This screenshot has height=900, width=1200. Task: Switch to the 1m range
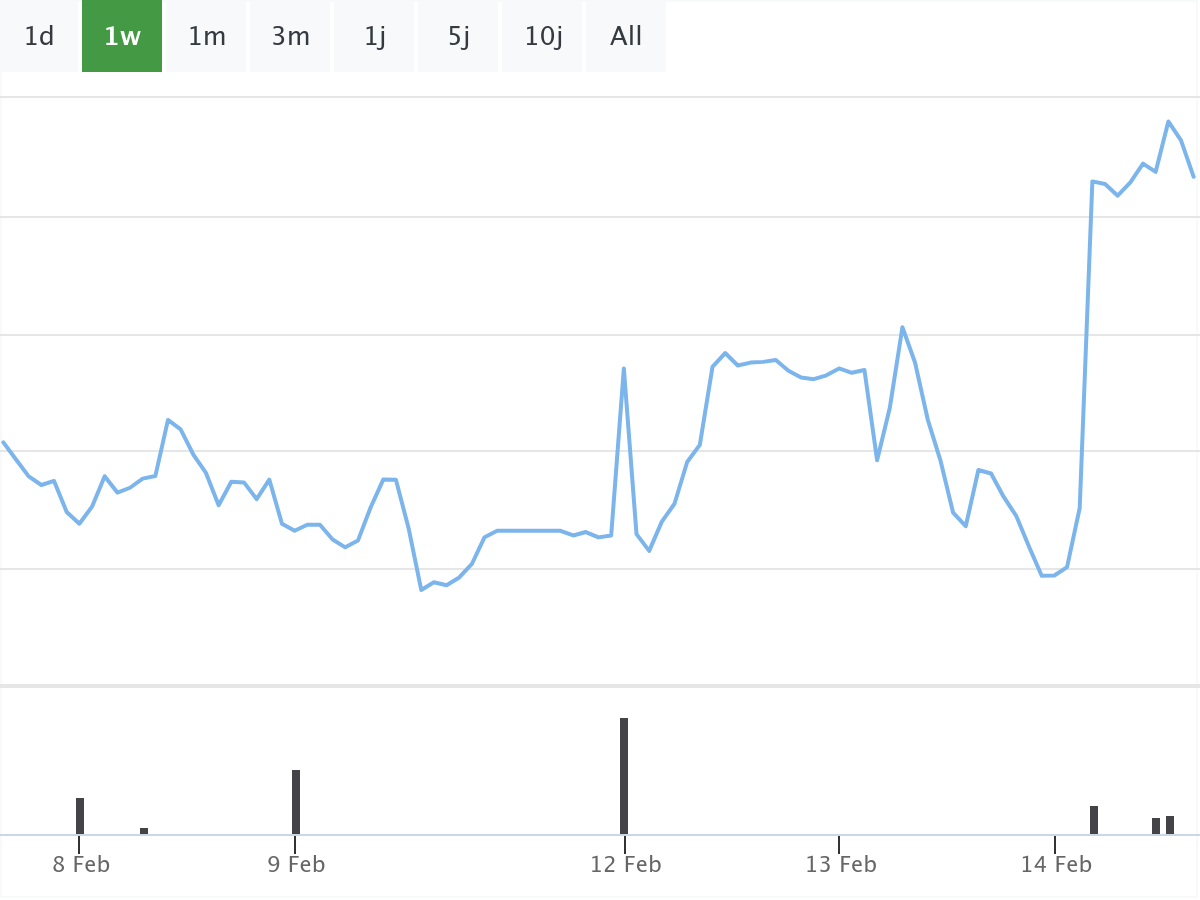(x=207, y=37)
